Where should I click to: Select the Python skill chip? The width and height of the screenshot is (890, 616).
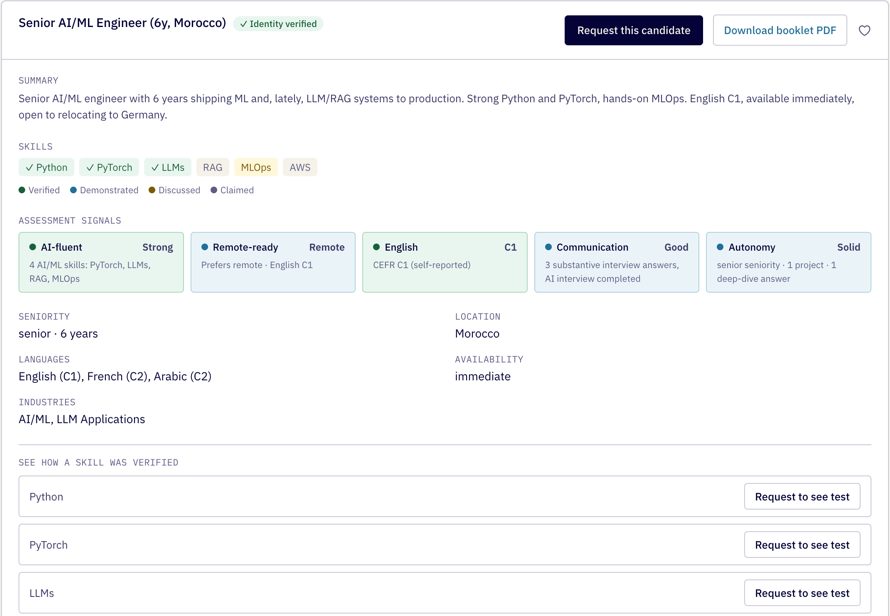click(47, 167)
